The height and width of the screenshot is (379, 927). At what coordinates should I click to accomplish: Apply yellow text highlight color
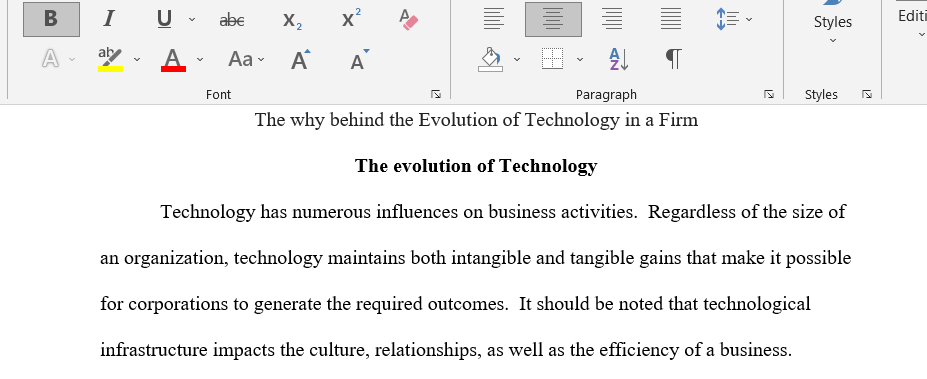[110, 59]
